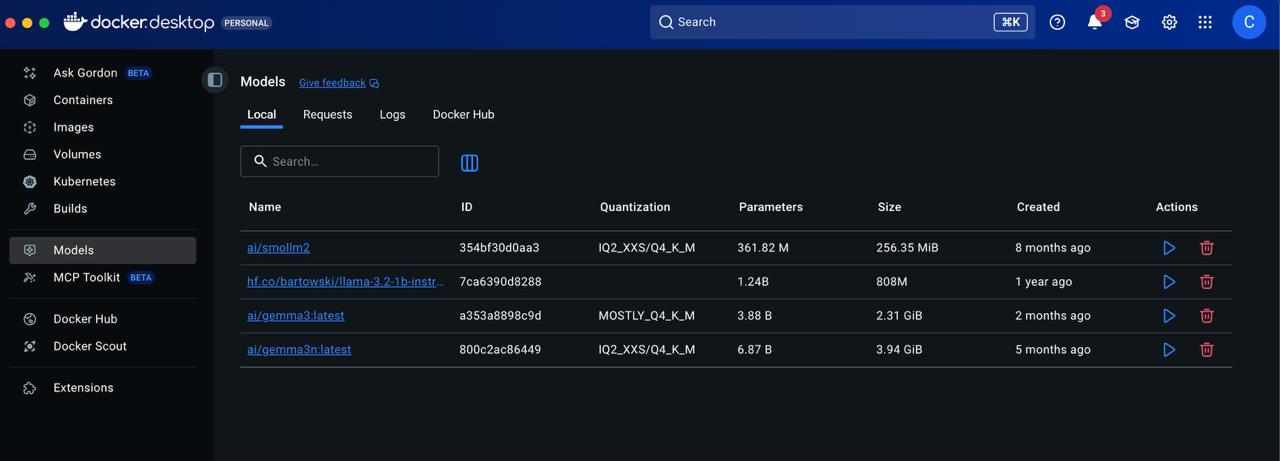
Task: Click the Ask Gordon sparkle icon
Action: pyautogui.click(x=30, y=73)
